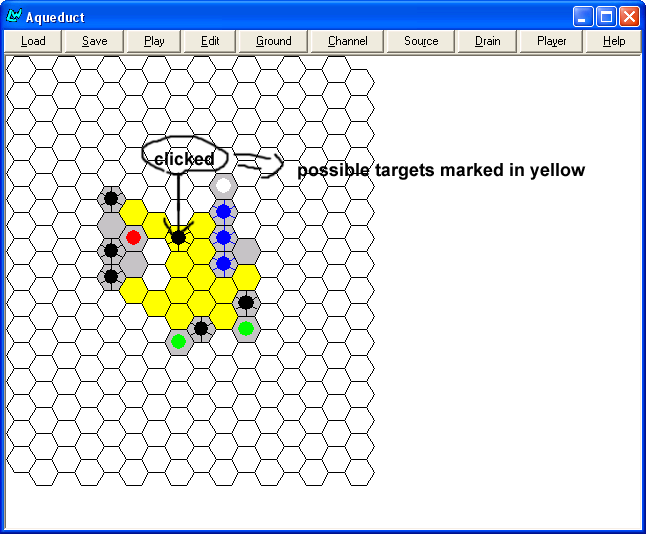
Task: Switch to Edit mode
Action: (x=210, y=41)
